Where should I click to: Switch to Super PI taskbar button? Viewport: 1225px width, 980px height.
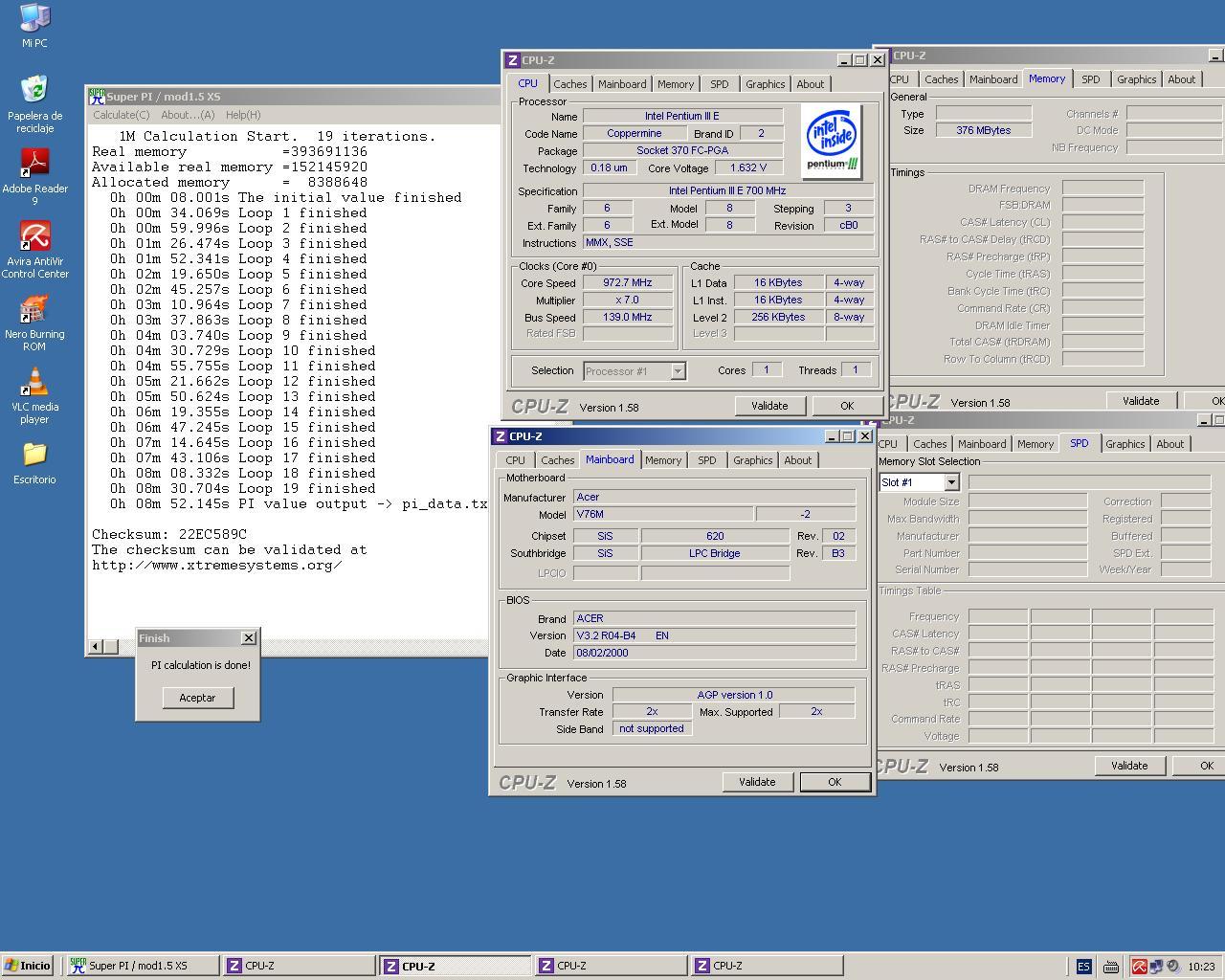coord(142,967)
